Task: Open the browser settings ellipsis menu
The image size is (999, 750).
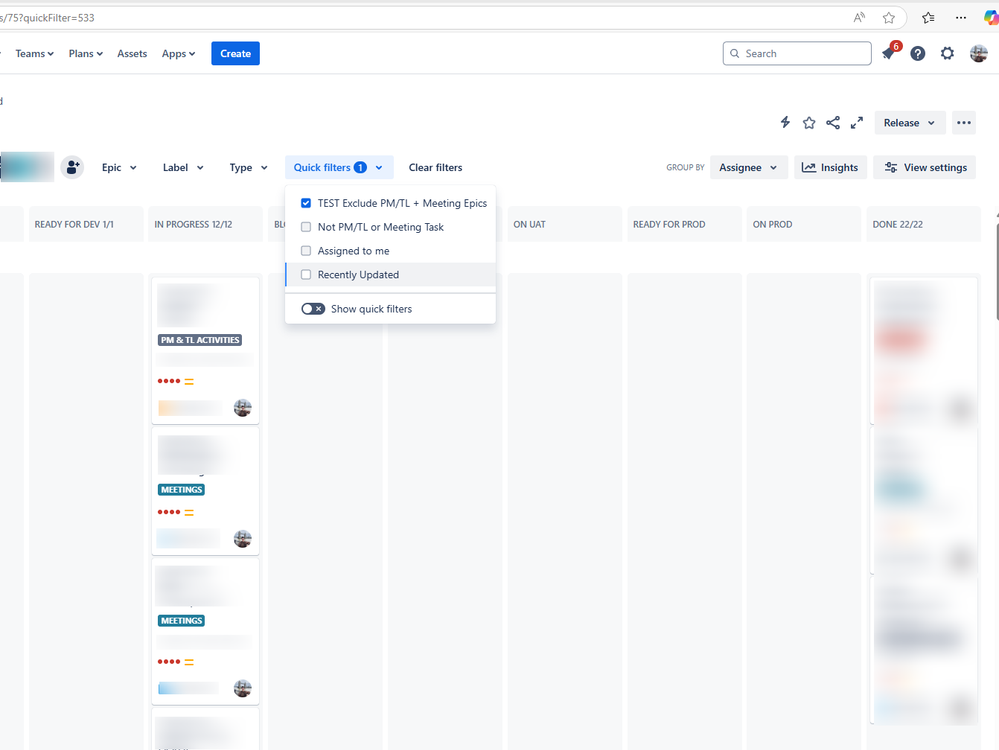Action: coord(961,18)
